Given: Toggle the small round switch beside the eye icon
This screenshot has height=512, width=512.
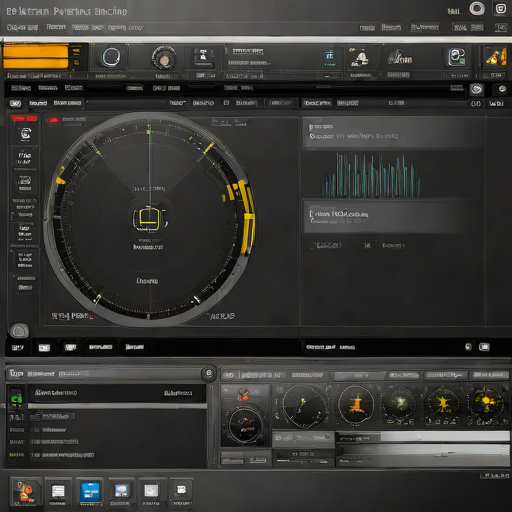Looking at the screenshot, I should tap(502, 89).
